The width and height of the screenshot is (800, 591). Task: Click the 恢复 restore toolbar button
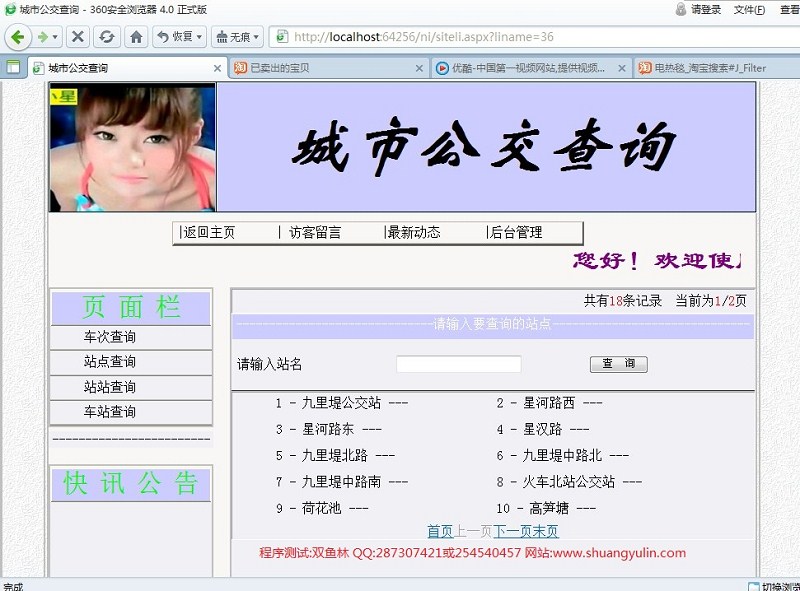tap(179, 37)
